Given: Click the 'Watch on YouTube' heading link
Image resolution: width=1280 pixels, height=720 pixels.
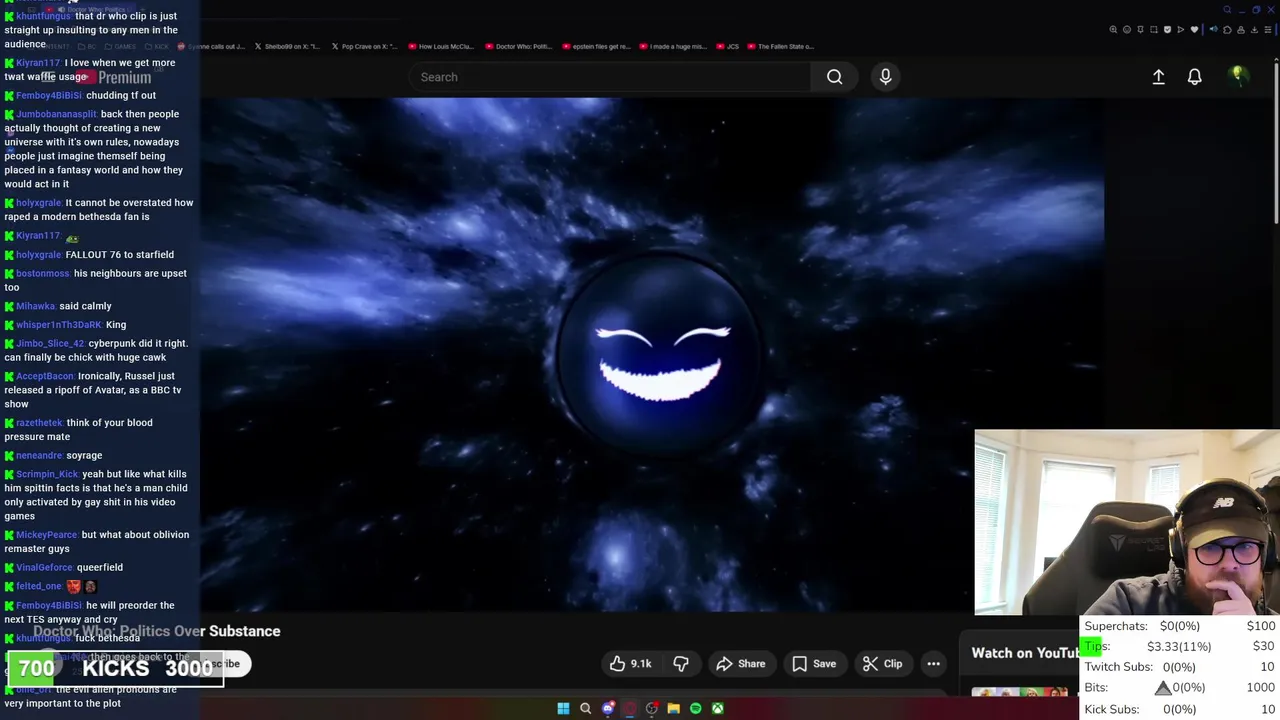Looking at the screenshot, I should [1026, 653].
